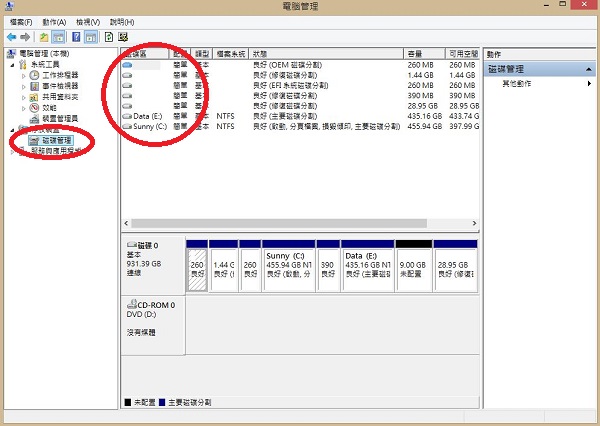Screen dimensions: 600x426
Task: Click the 共用資料夾 shared folder icon
Action: [x=34, y=97]
